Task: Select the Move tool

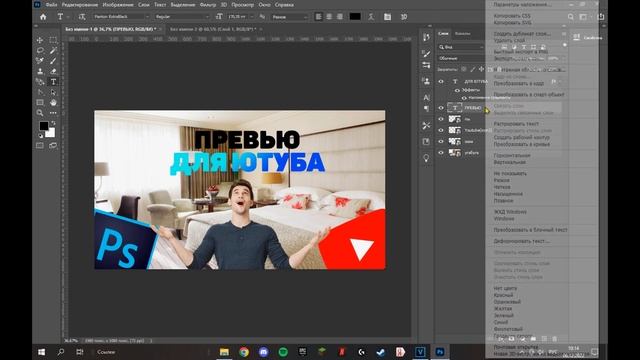Action: pyautogui.click(x=40, y=40)
